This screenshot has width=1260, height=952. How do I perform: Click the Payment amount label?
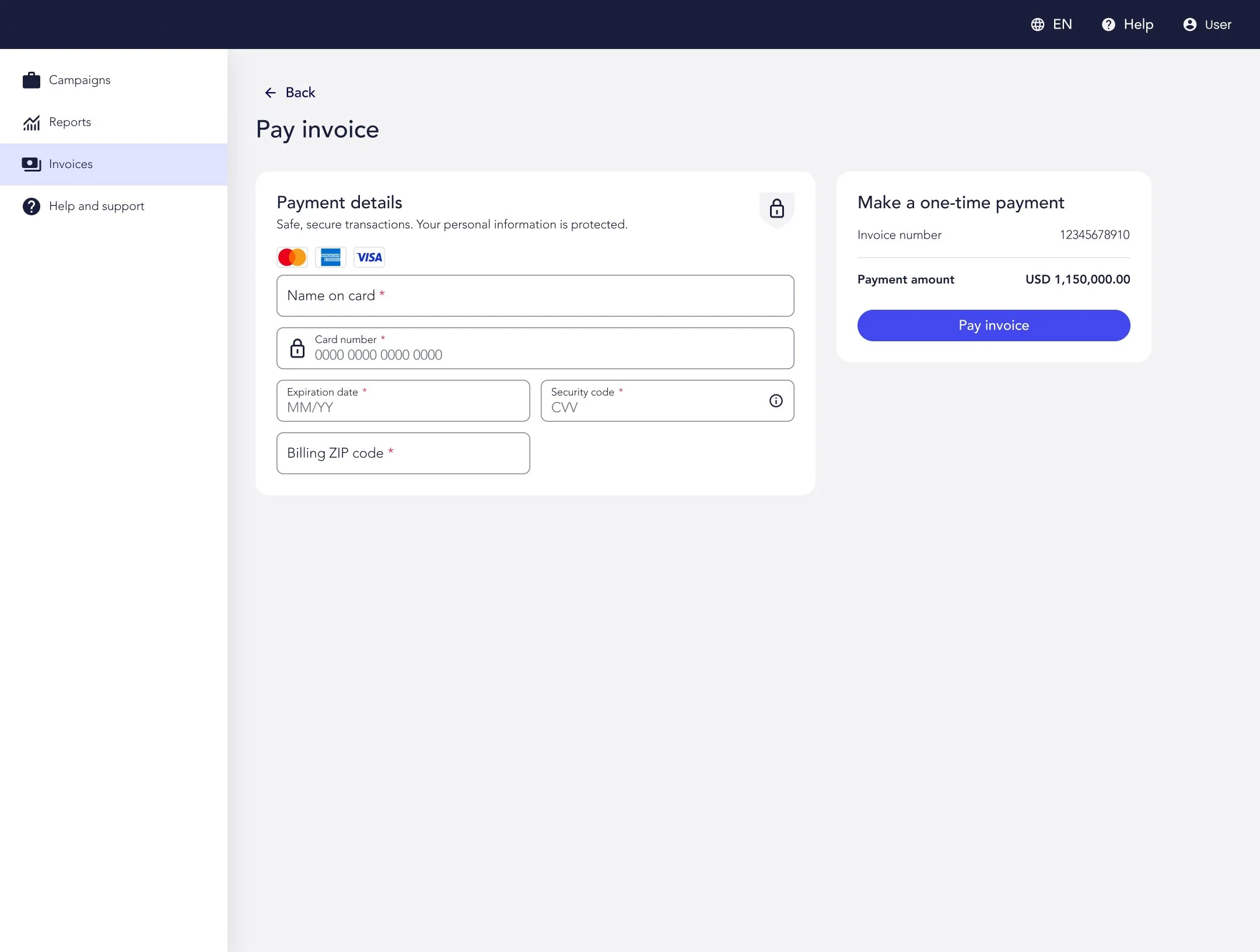pos(906,279)
